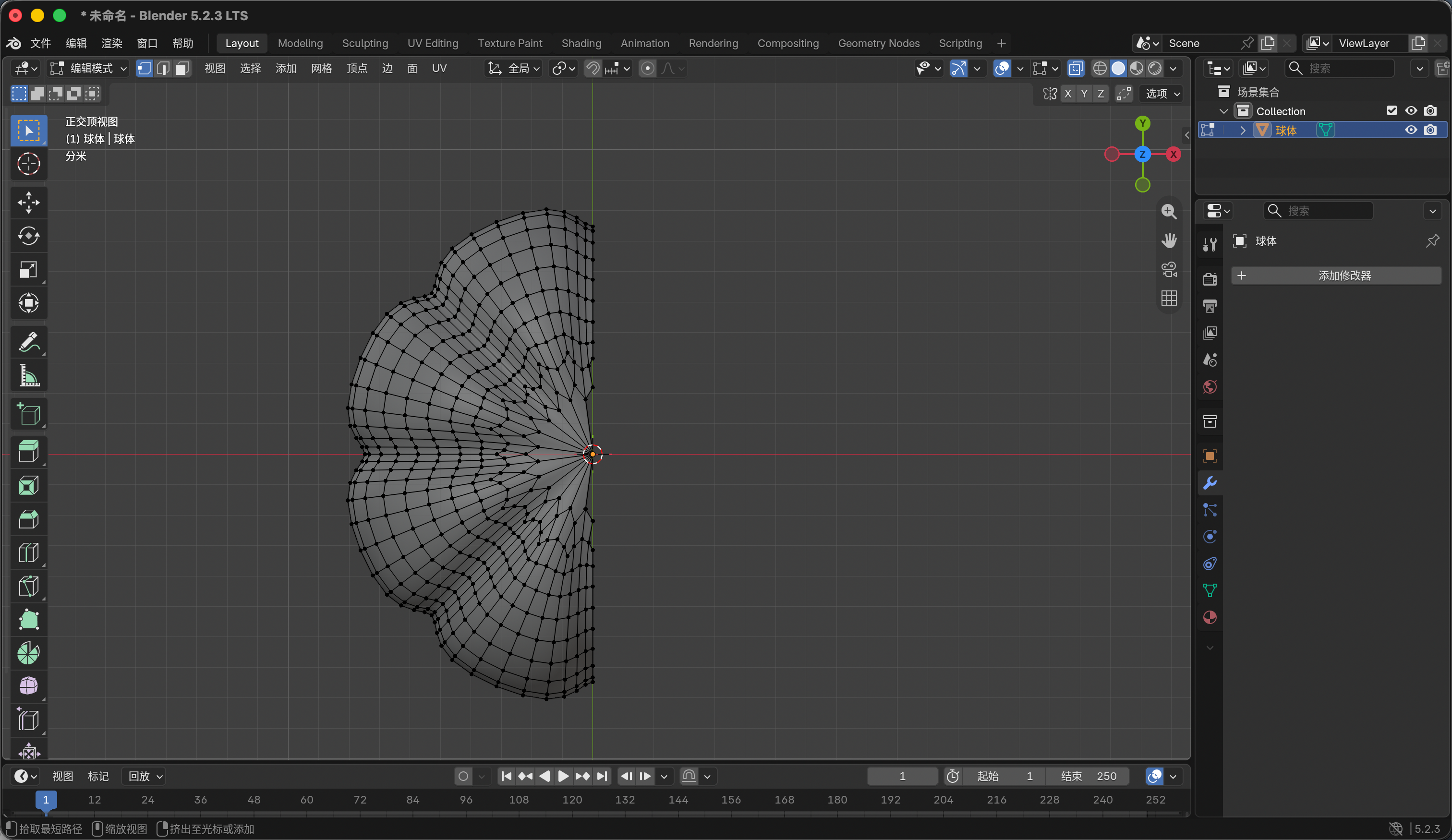Choose the Extrude Region tool

pos(28,451)
